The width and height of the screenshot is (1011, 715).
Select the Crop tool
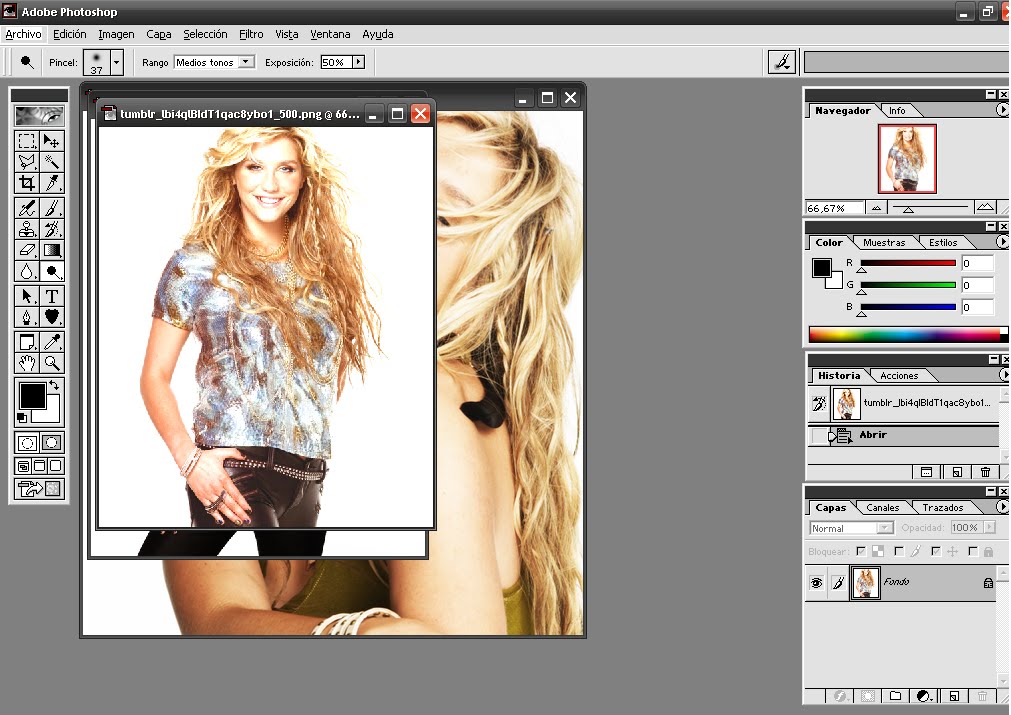[x=27, y=183]
